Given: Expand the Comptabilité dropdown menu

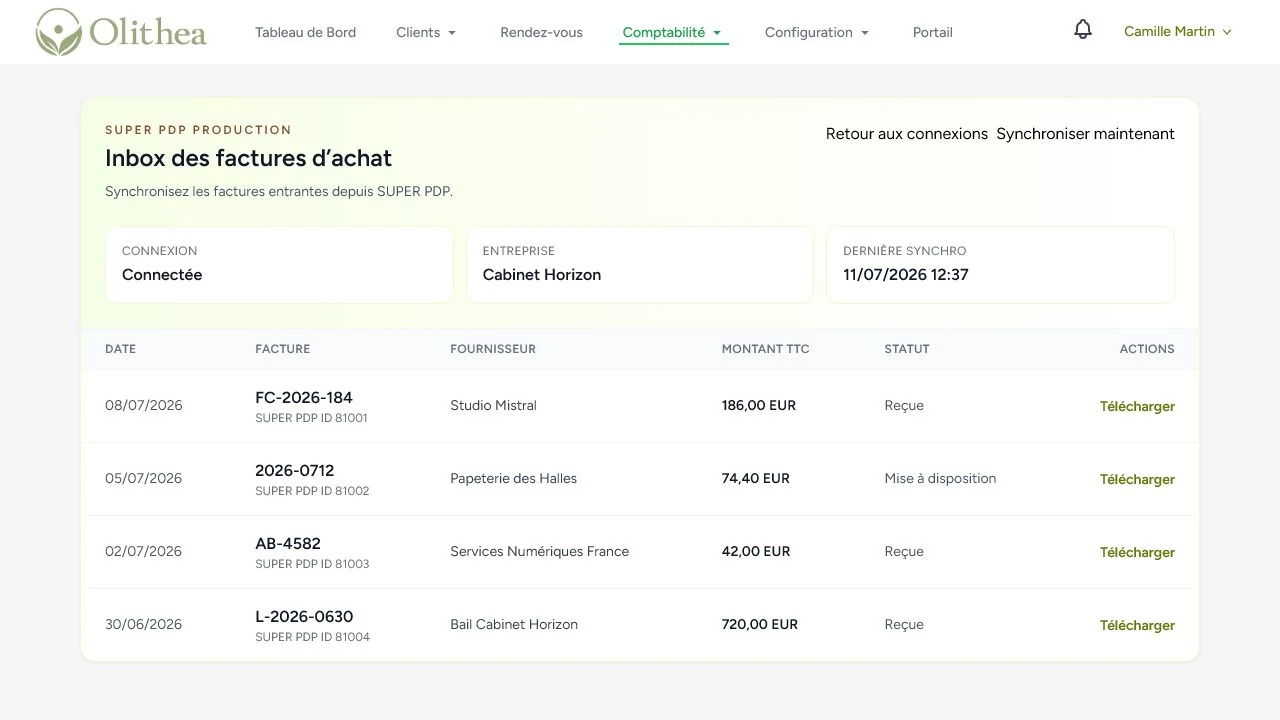Looking at the screenshot, I should [672, 32].
